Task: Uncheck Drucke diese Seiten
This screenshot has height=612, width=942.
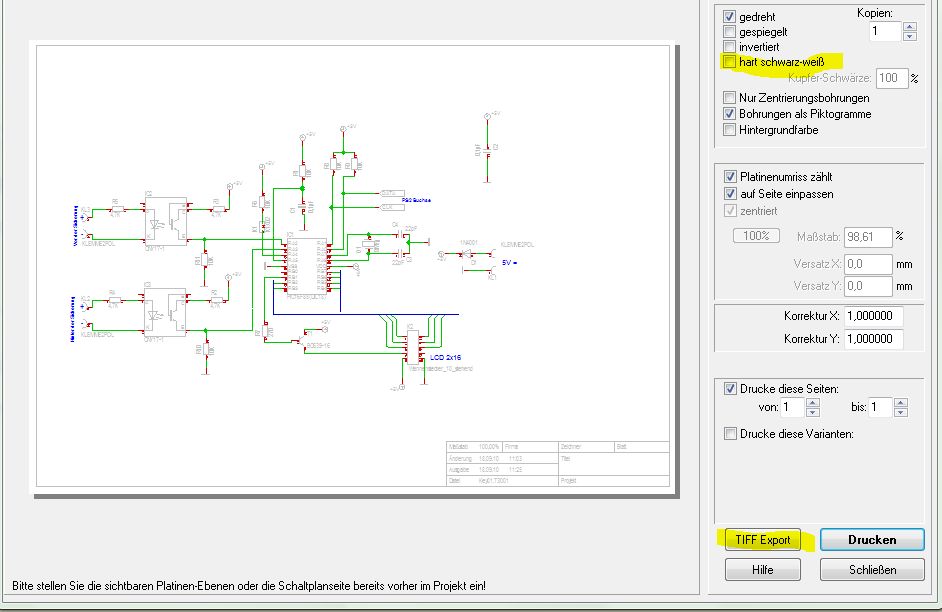Action: point(730,389)
